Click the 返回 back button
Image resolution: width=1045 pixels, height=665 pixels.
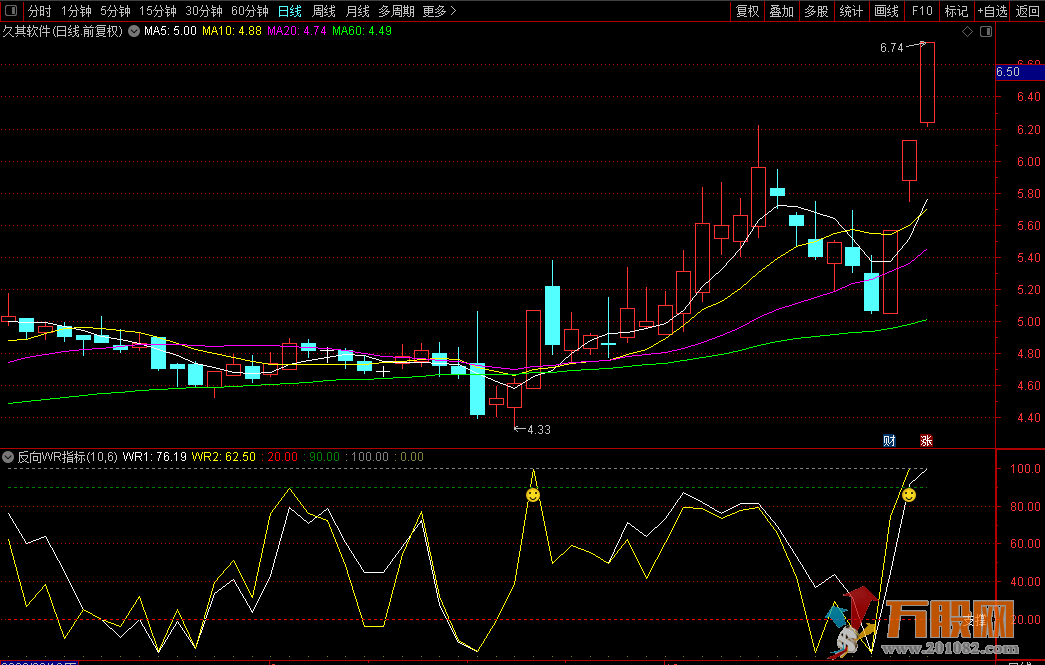1027,11
